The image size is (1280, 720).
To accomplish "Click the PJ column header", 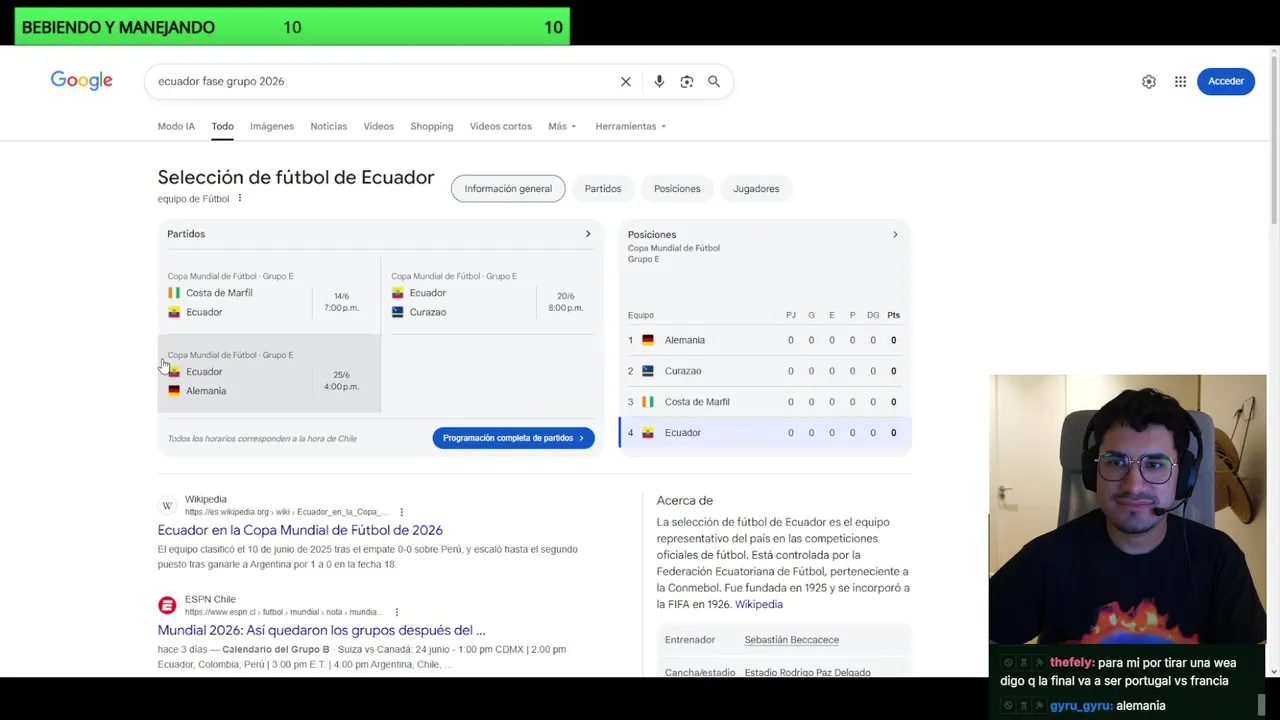I will point(791,315).
